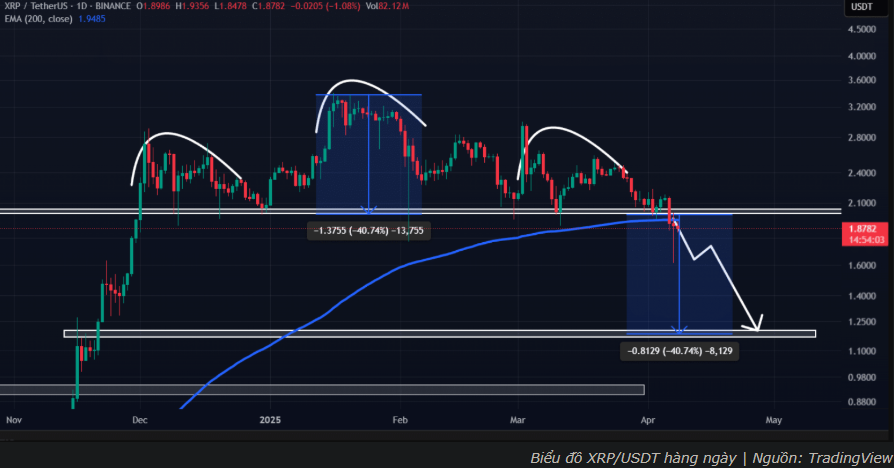Click the May label on time axis
The image size is (894, 468).
[774, 420]
